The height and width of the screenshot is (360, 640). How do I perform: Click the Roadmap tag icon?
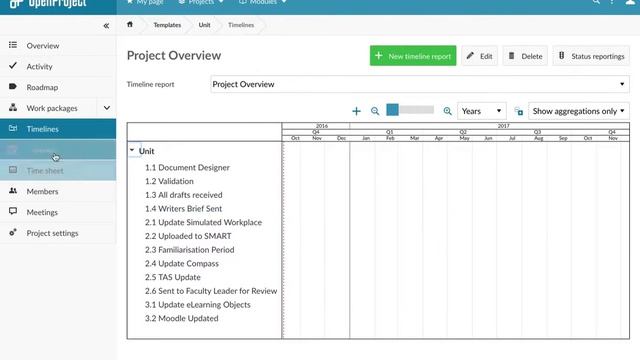pyautogui.click(x=13, y=87)
